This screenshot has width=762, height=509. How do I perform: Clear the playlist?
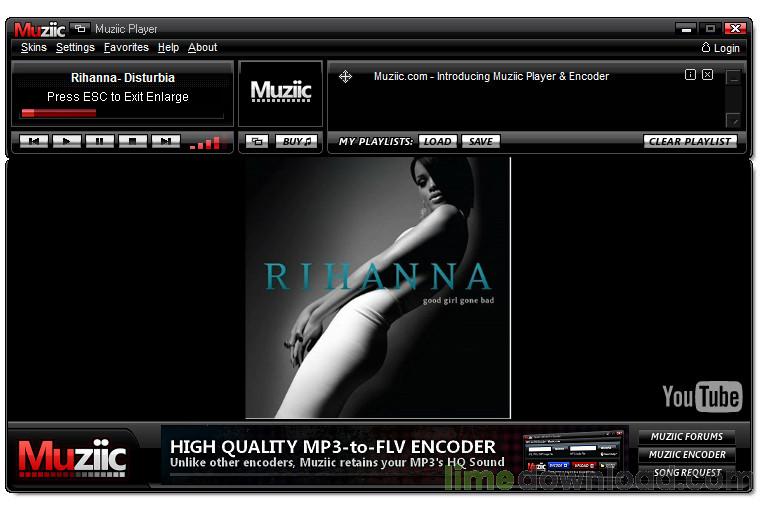[690, 141]
